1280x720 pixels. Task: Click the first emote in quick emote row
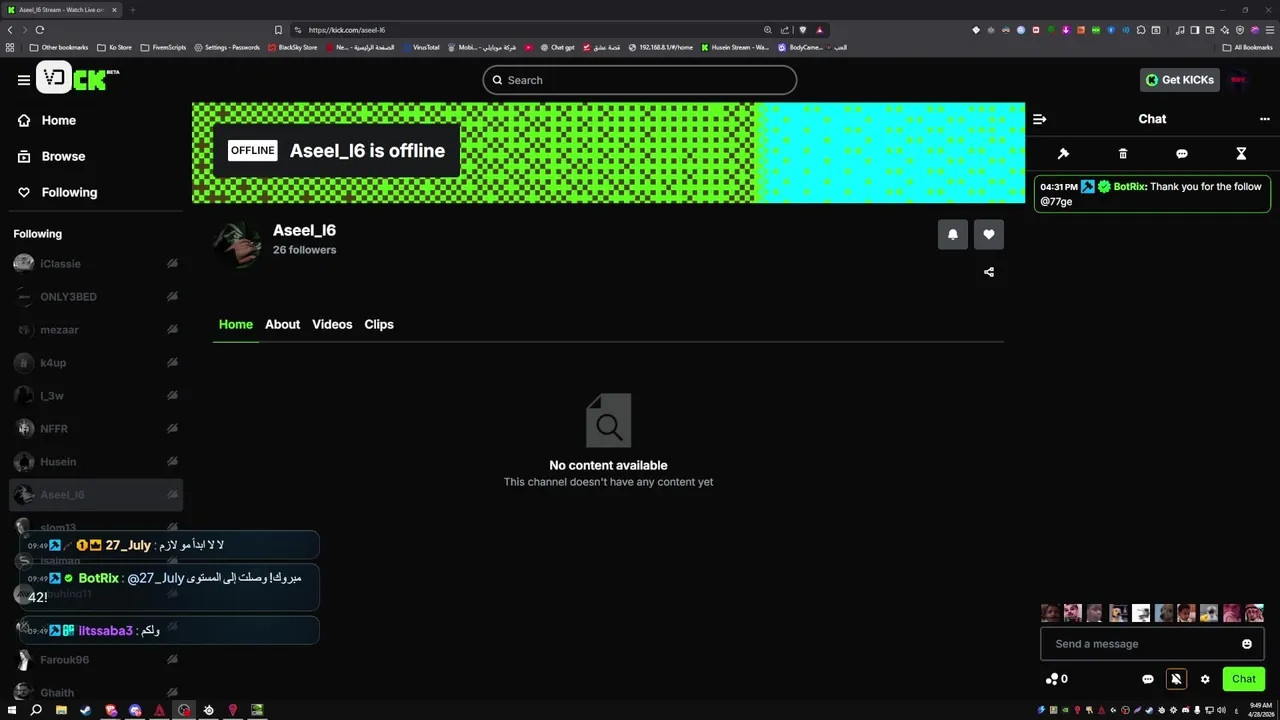click(1050, 613)
